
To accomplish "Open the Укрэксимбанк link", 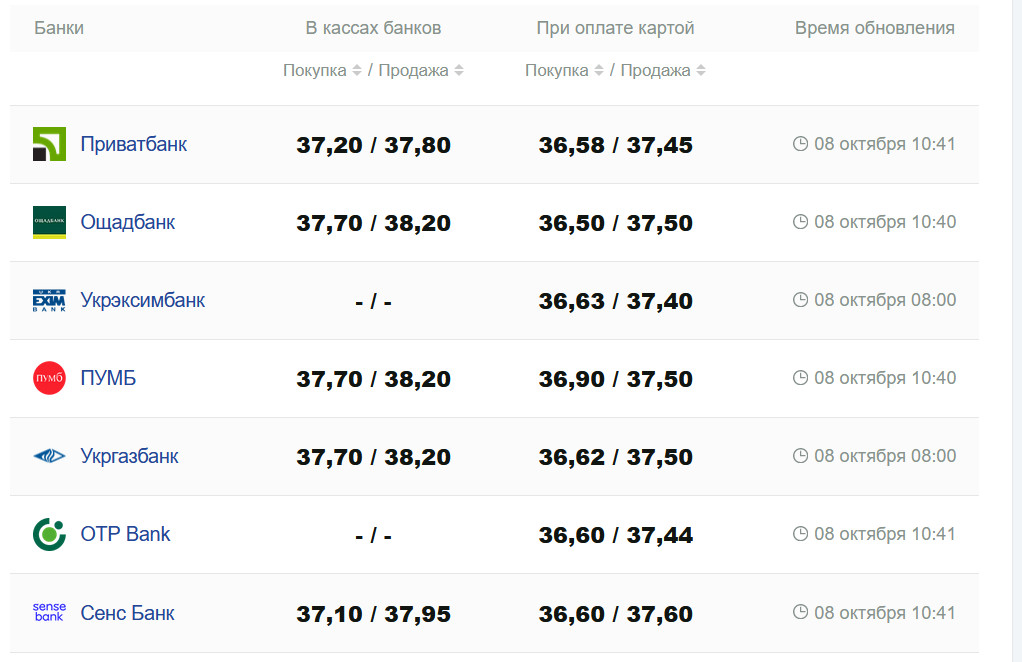I will 142,300.
